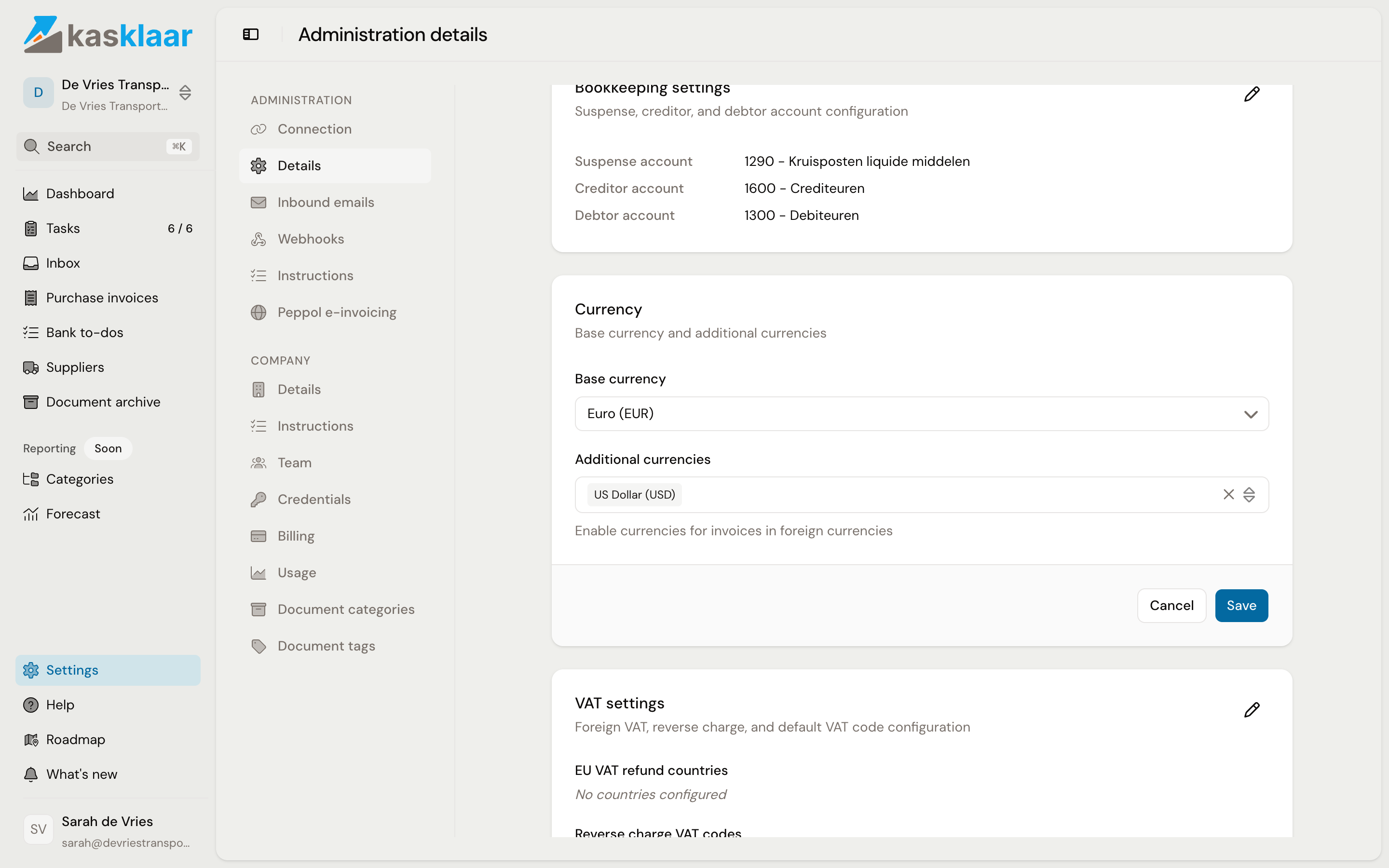1389x868 pixels.
Task: Save the currency settings
Action: [1241, 606]
